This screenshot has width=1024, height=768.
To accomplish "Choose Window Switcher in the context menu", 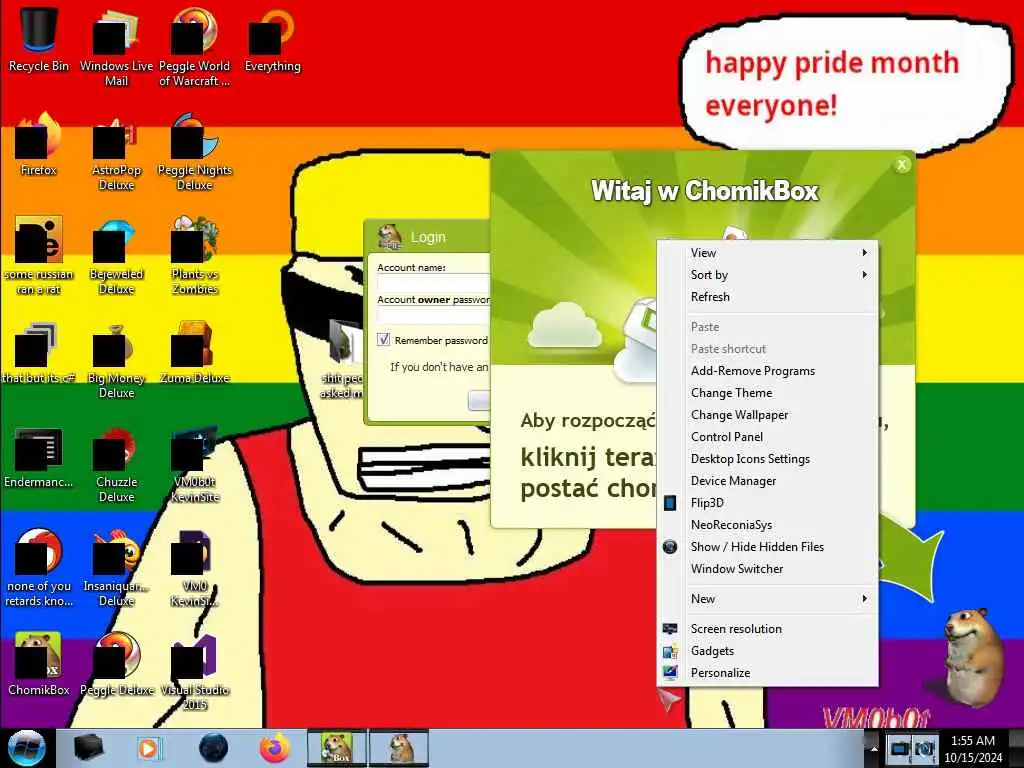I will 767,569.
